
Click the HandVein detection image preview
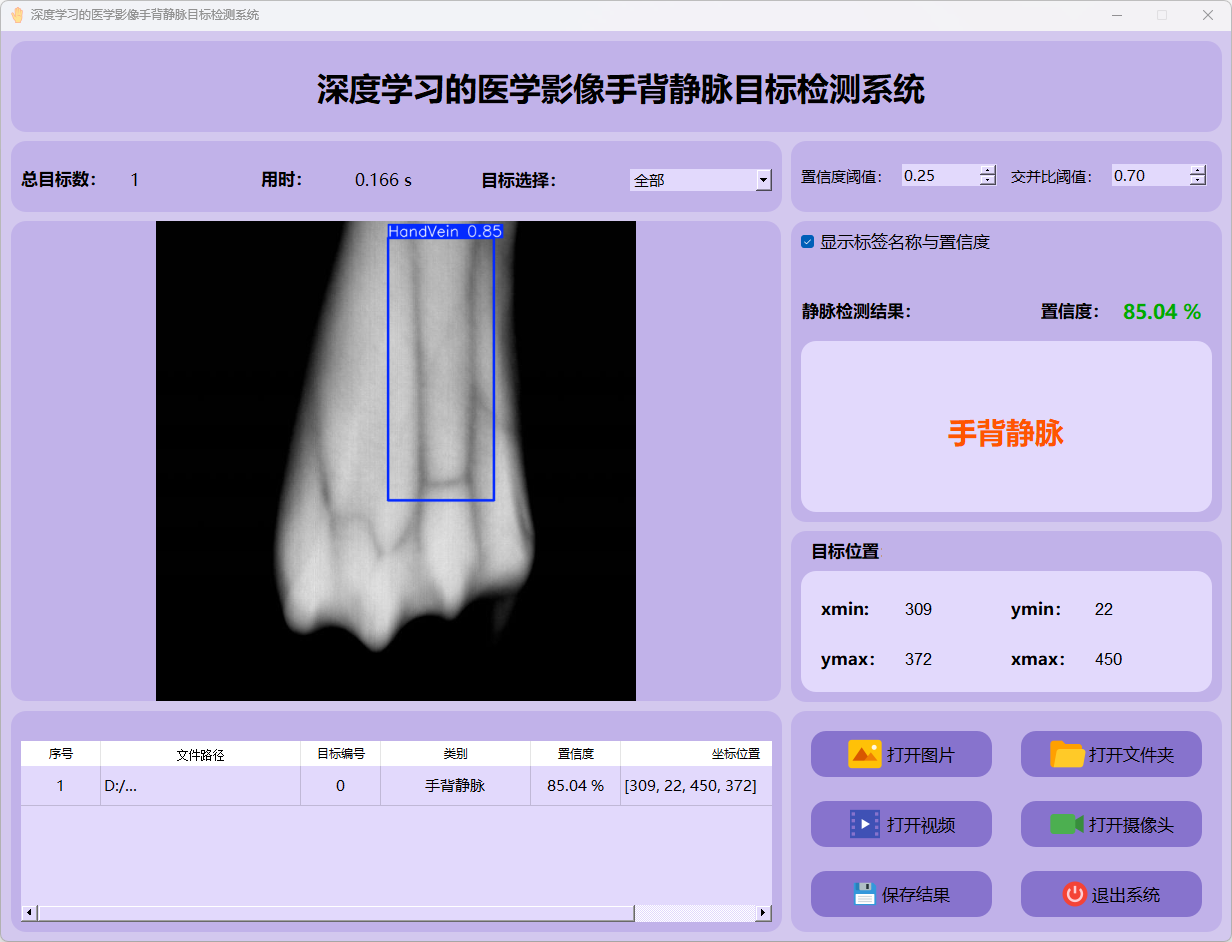click(396, 461)
